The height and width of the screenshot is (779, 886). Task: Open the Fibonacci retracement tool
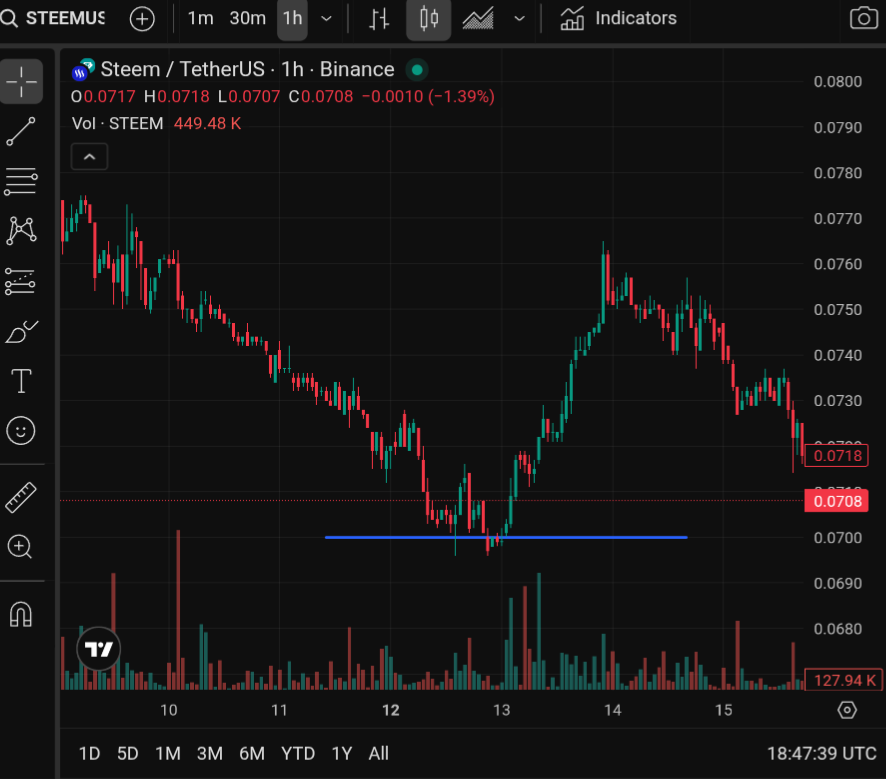(21, 181)
